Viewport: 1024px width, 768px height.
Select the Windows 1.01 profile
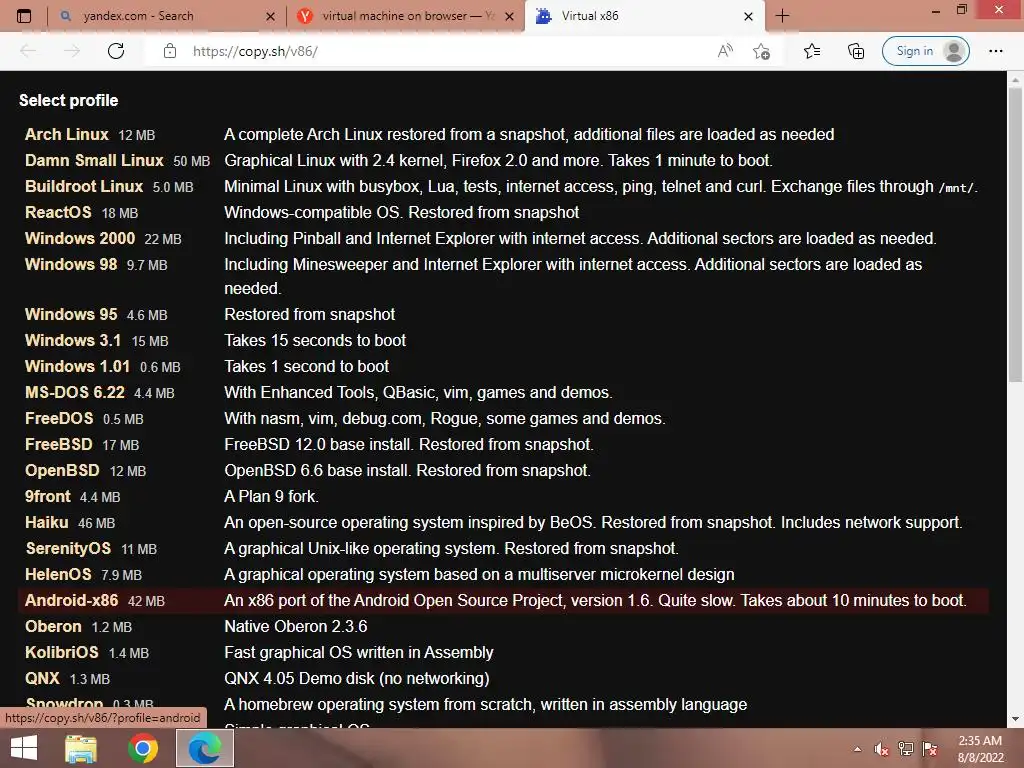point(77,366)
